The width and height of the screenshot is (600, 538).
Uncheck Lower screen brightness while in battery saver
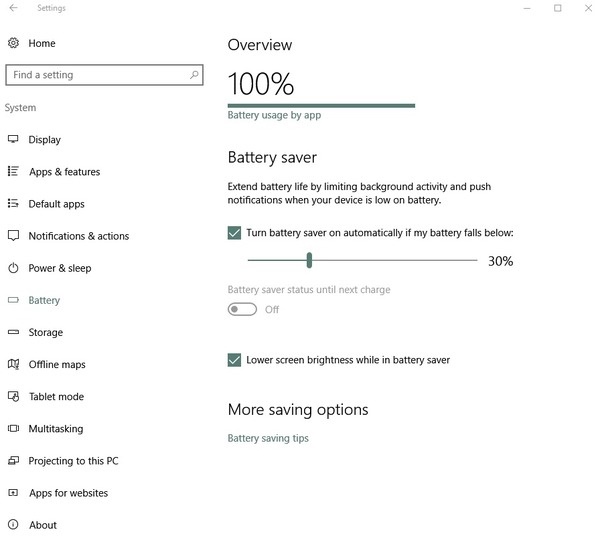point(234,360)
